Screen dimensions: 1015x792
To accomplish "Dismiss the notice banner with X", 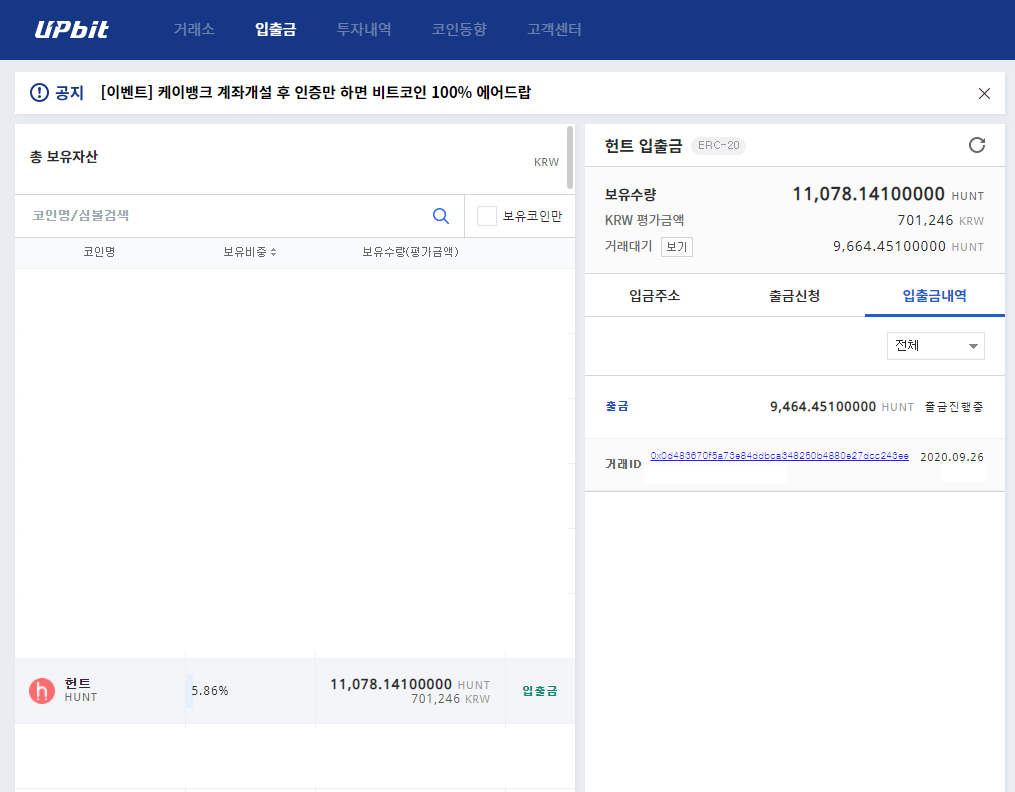I will 984,93.
